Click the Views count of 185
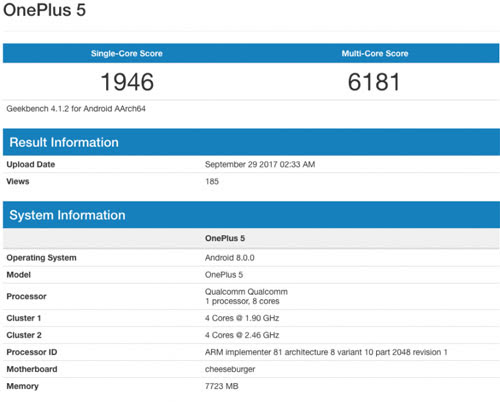500x406 pixels. pyautogui.click(x=212, y=181)
